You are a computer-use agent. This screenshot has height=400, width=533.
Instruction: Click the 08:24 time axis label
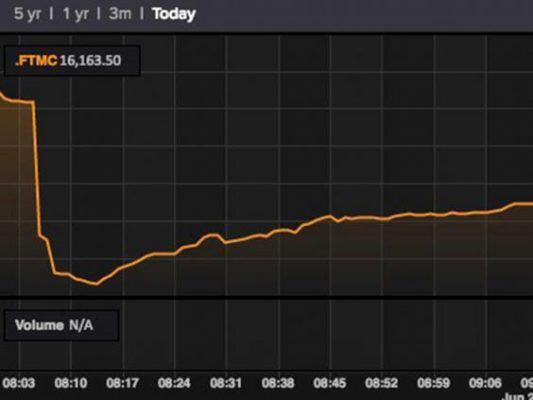pos(174,383)
